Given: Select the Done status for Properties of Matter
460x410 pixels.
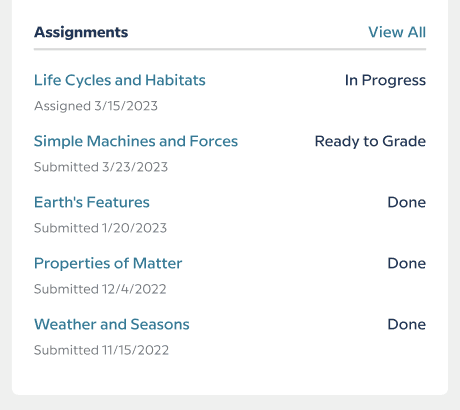Looking at the screenshot, I should click(x=407, y=263).
